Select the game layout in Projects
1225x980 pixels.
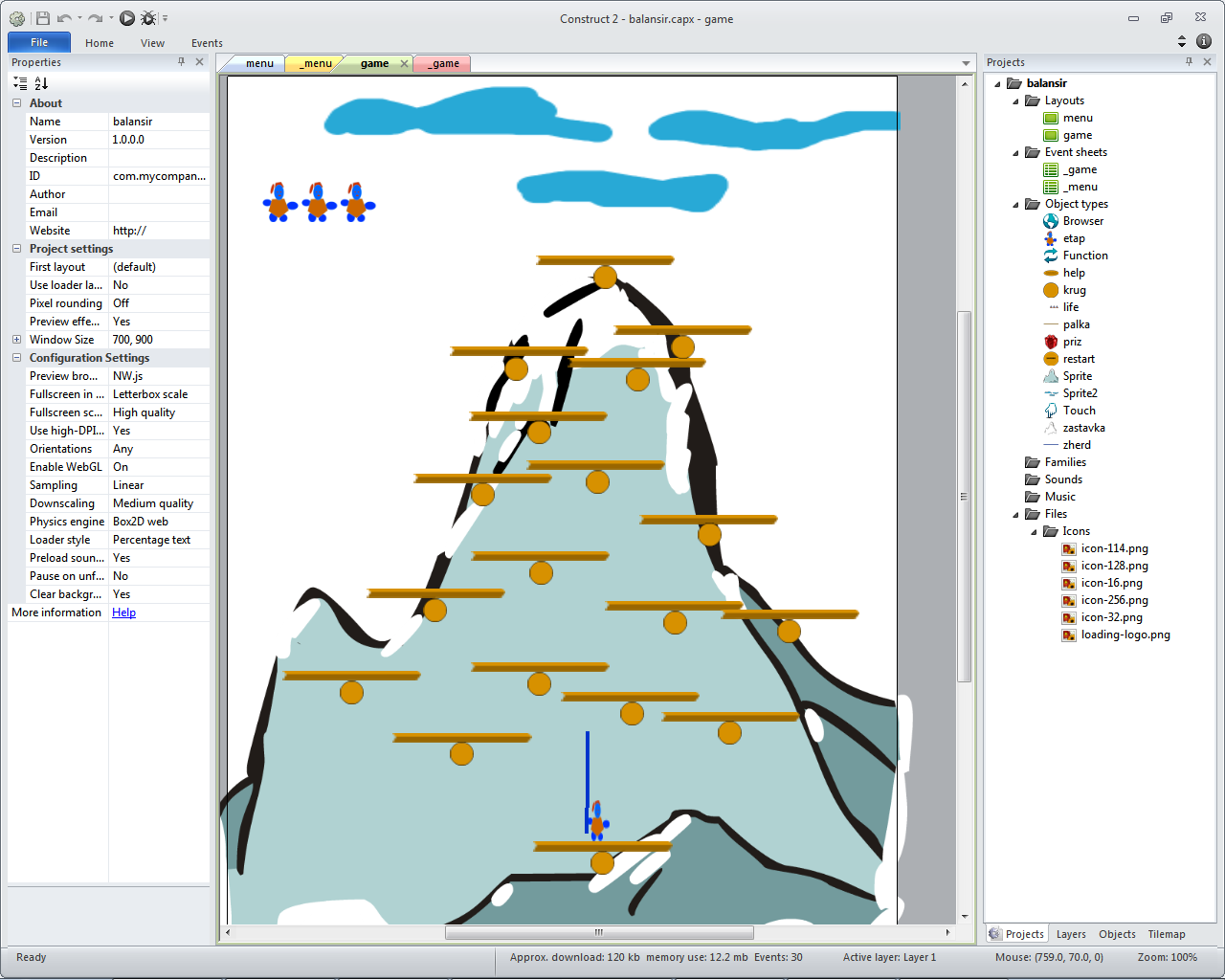[x=1077, y=135]
